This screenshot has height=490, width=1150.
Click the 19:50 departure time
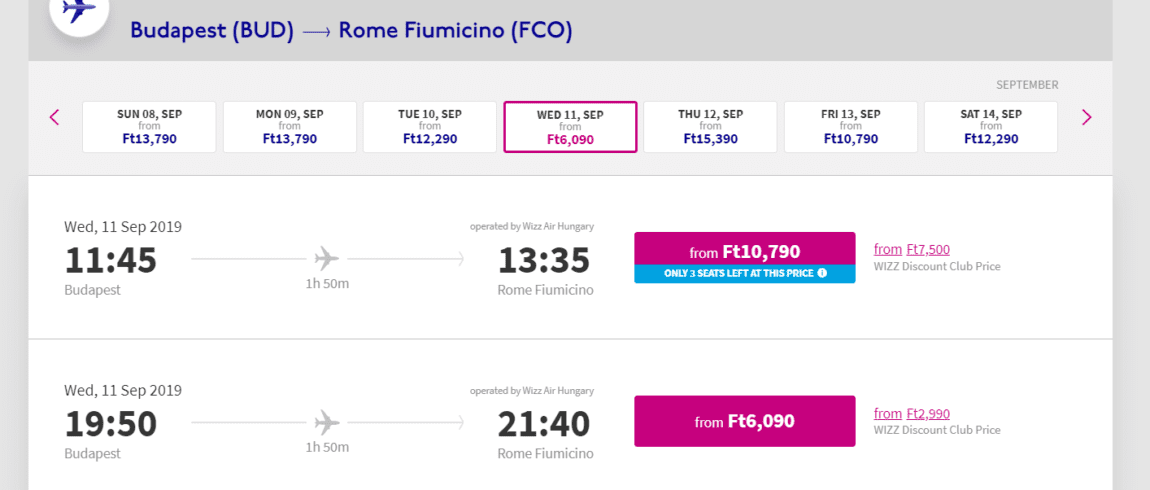coord(111,424)
